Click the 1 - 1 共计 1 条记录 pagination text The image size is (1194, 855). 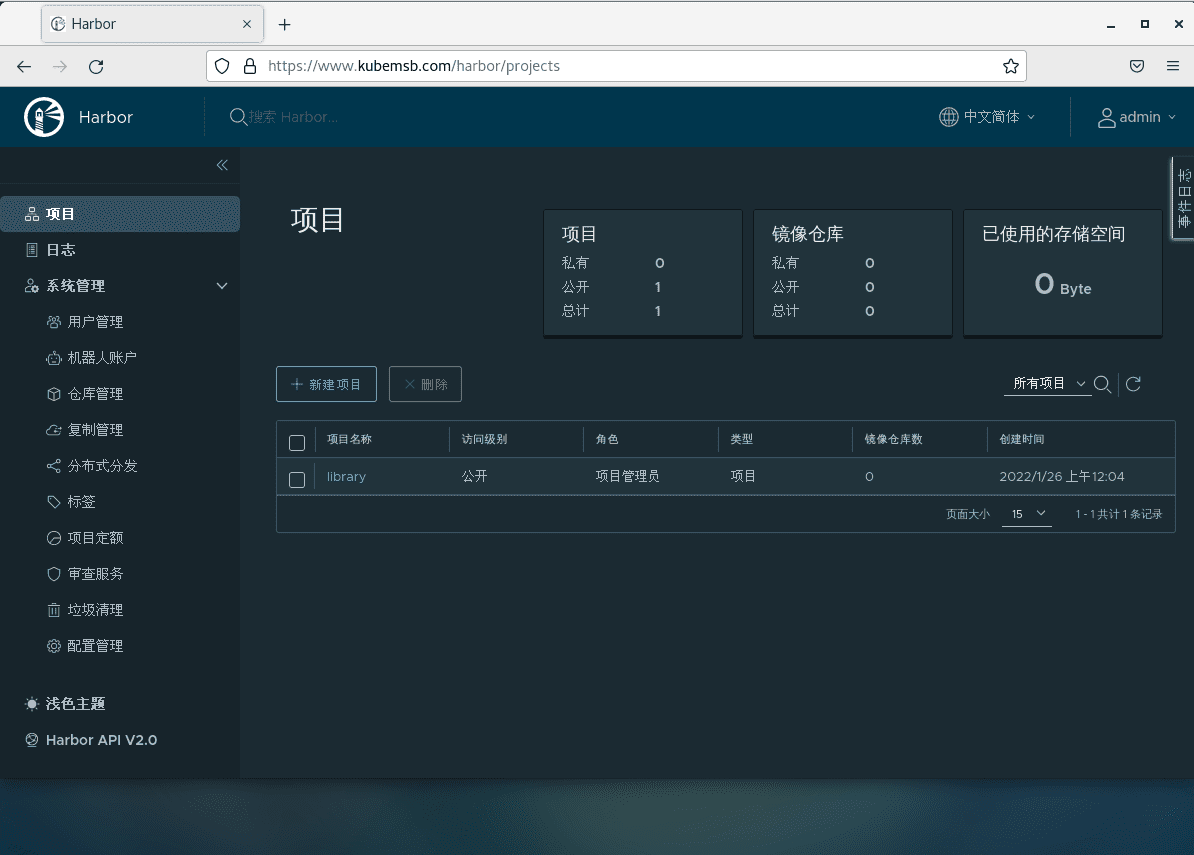click(1119, 514)
